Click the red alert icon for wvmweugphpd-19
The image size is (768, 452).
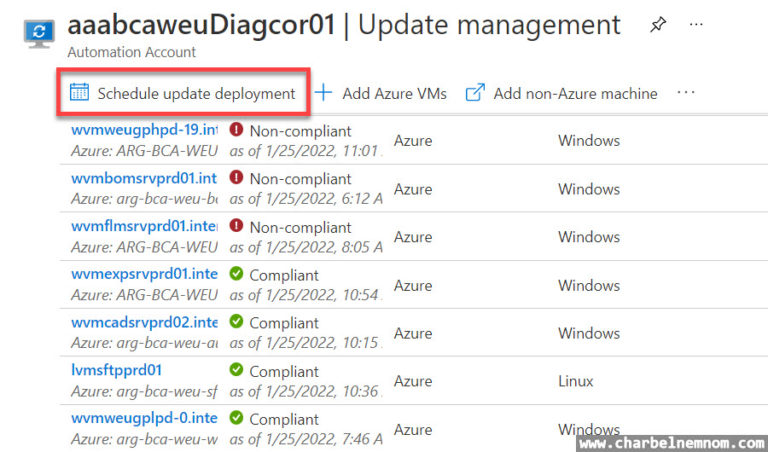click(x=237, y=129)
